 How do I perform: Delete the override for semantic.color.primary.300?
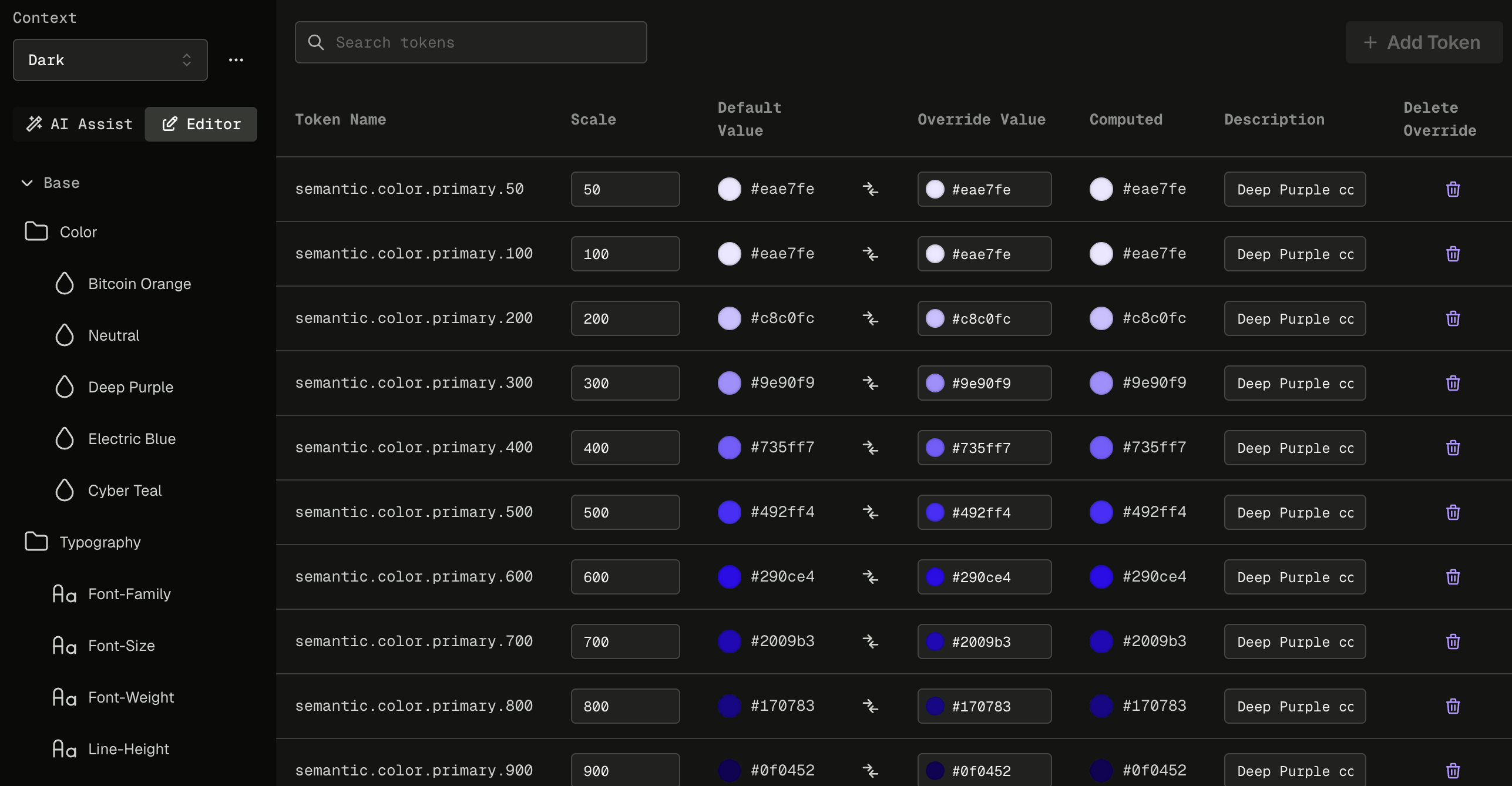(1453, 383)
